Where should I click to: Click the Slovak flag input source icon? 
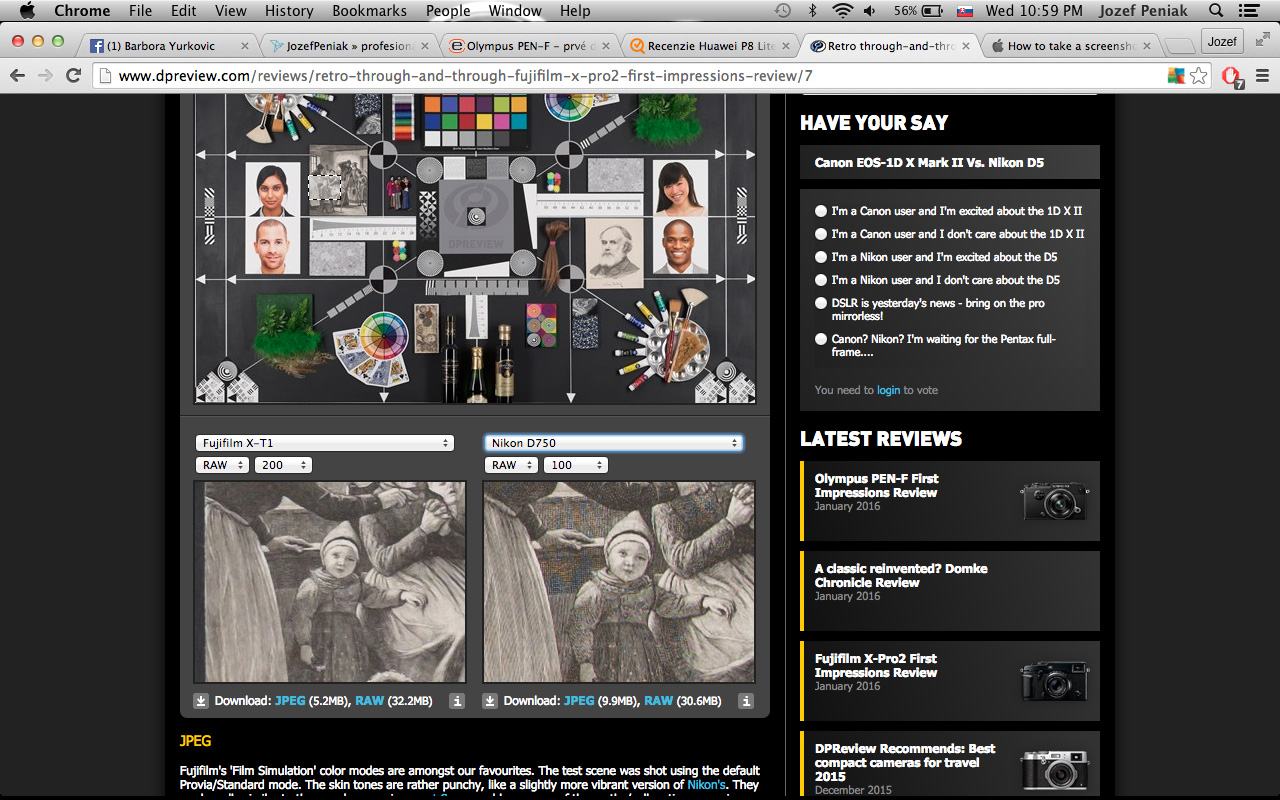coord(964,11)
